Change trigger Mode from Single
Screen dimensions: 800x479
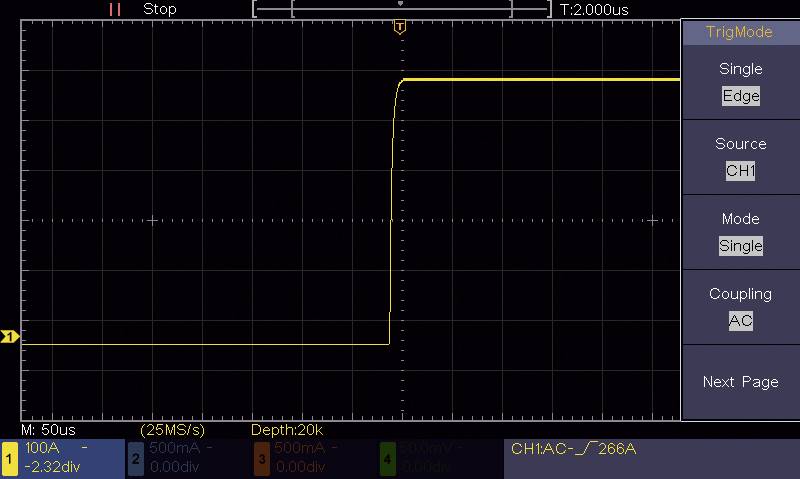point(740,233)
